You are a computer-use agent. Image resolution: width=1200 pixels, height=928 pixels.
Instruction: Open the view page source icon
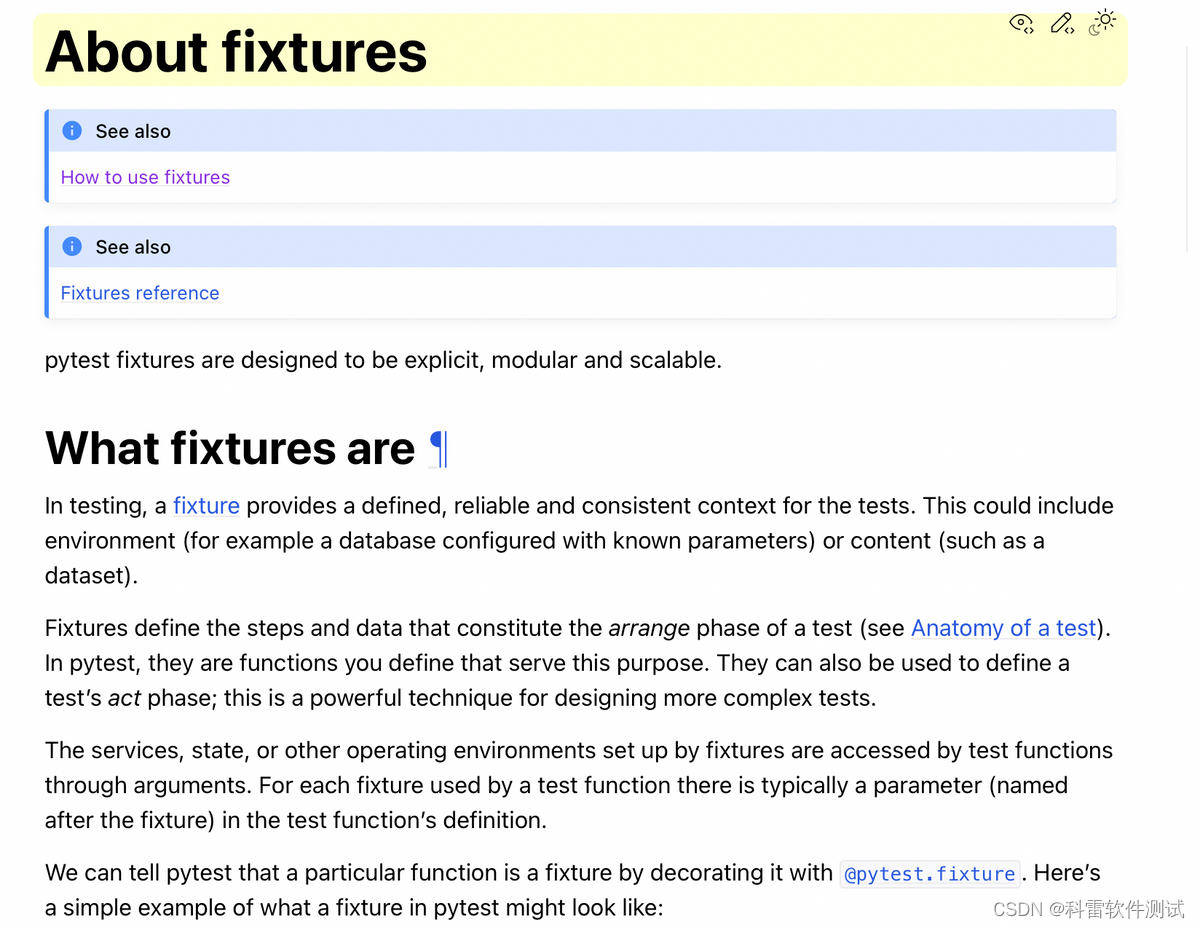(x=1021, y=23)
